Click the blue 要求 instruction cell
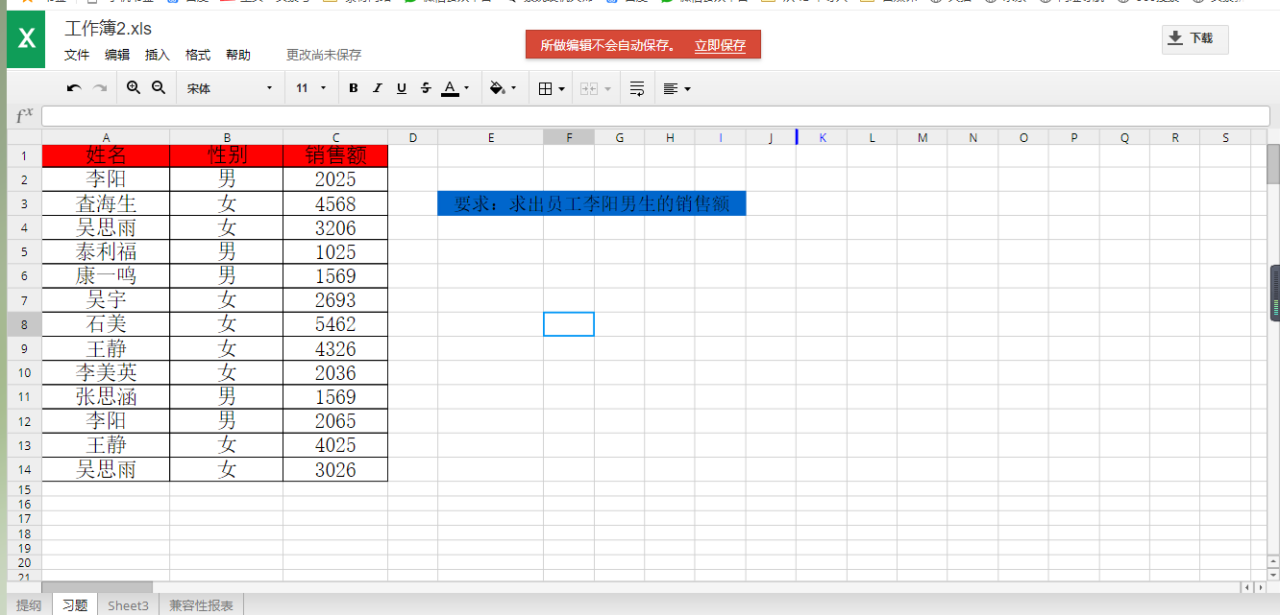The image size is (1280, 615). point(592,203)
